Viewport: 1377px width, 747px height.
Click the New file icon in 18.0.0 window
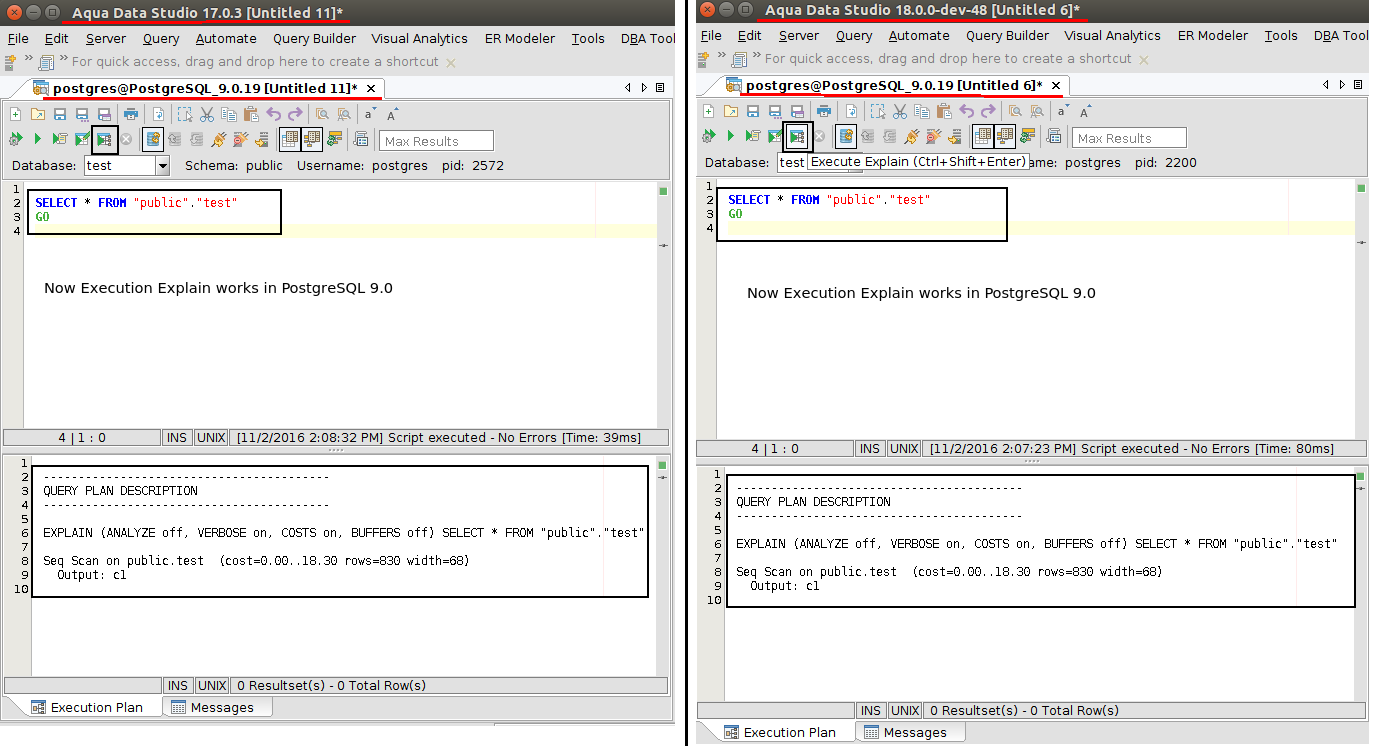coord(709,111)
